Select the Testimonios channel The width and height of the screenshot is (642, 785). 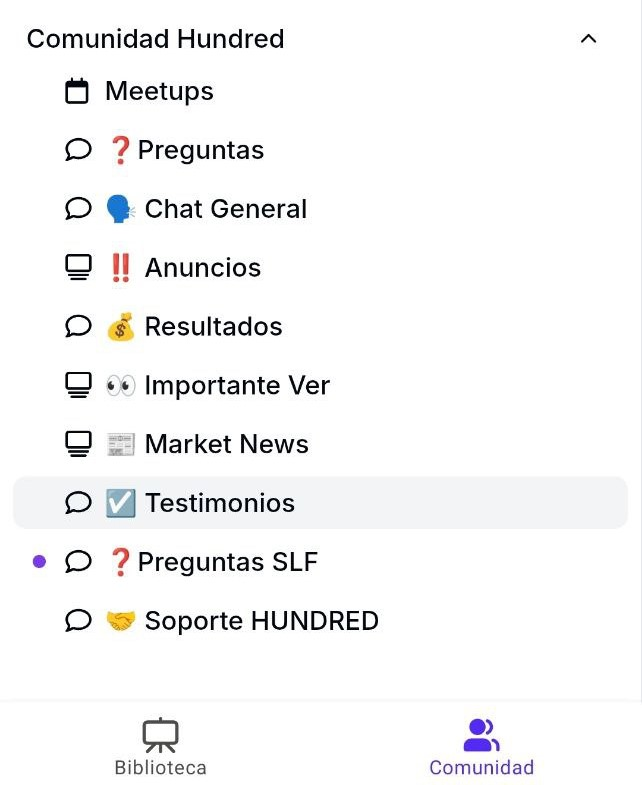coord(220,503)
